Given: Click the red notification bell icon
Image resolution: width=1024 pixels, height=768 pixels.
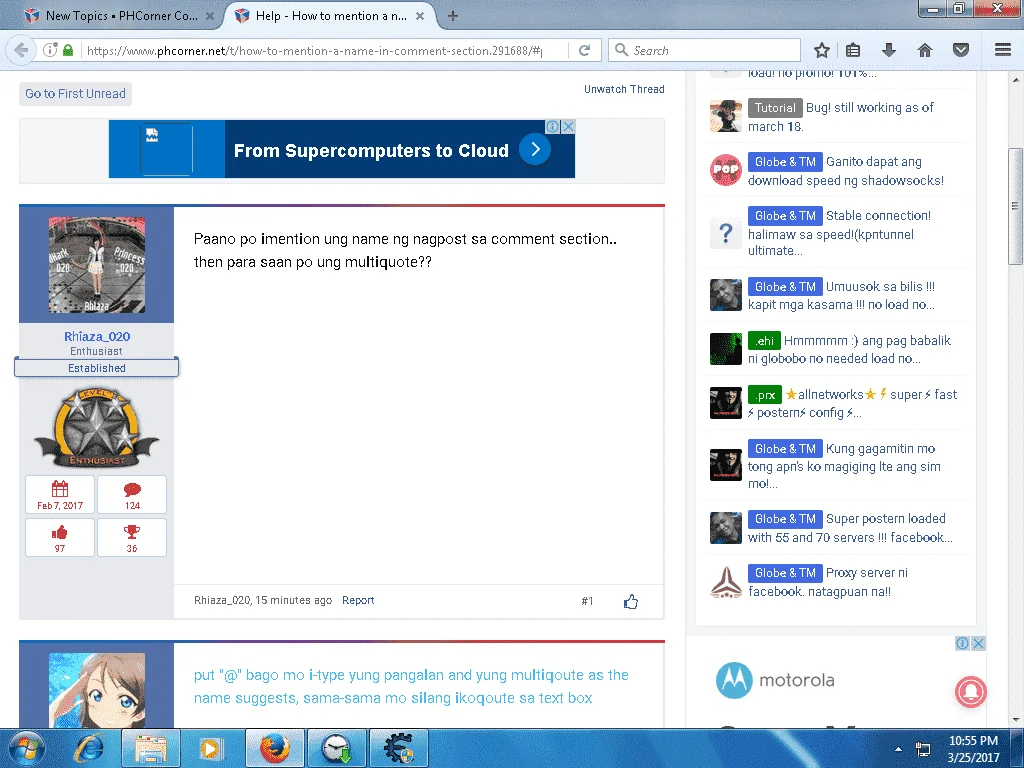Looking at the screenshot, I should point(971,692).
